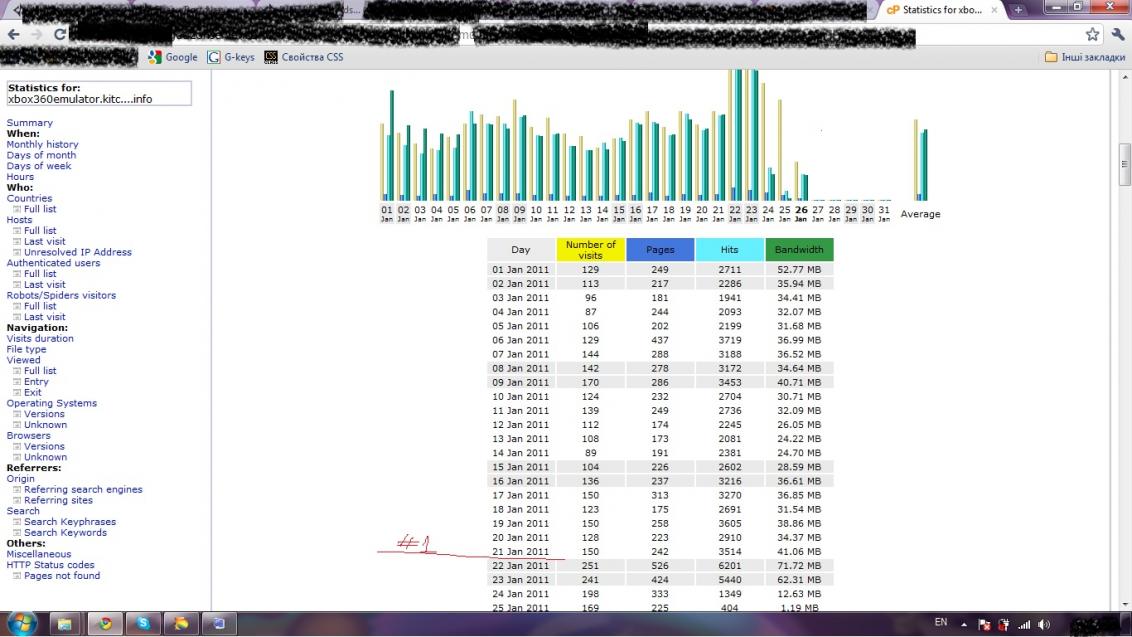This screenshot has width=1132, height=637.
Task: Show hidden tray icons arrow
Action: [964, 624]
